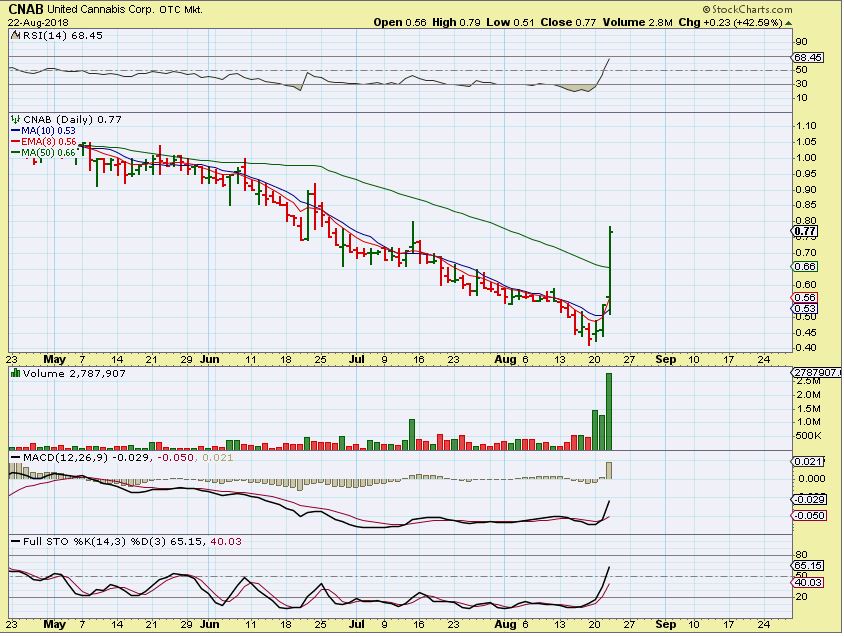Viewport: 844px width, 637px height.
Task: Click the Volume 2.8M header value
Action: tap(638, 23)
